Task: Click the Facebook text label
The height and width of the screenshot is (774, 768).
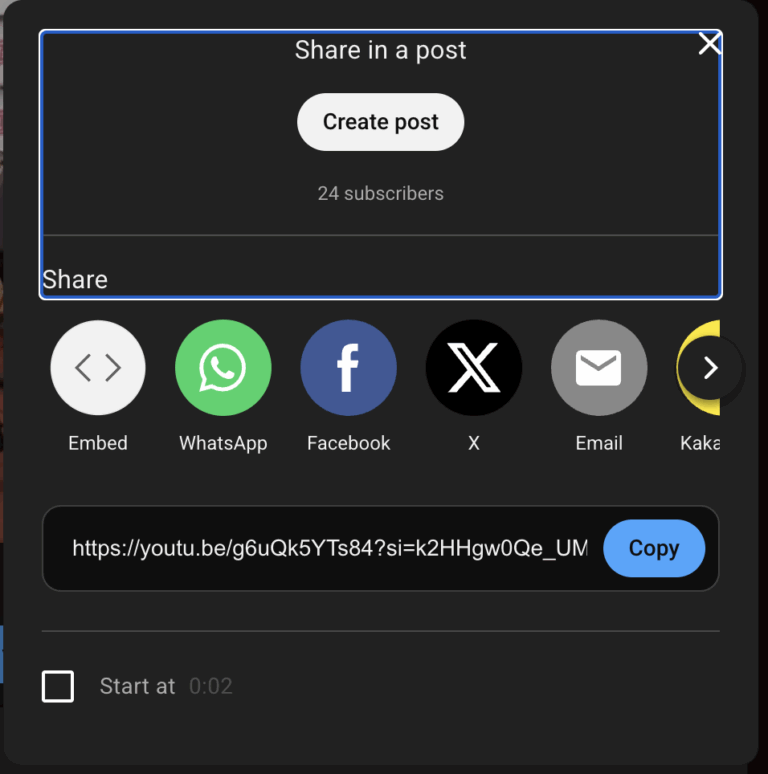Action: (x=348, y=443)
